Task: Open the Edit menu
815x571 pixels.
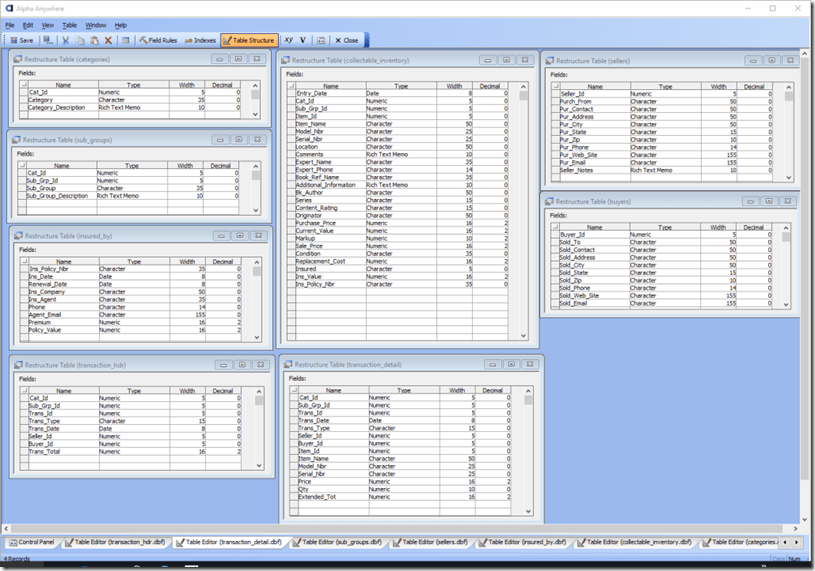Action: pyautogui.click(x=28, y=25)
